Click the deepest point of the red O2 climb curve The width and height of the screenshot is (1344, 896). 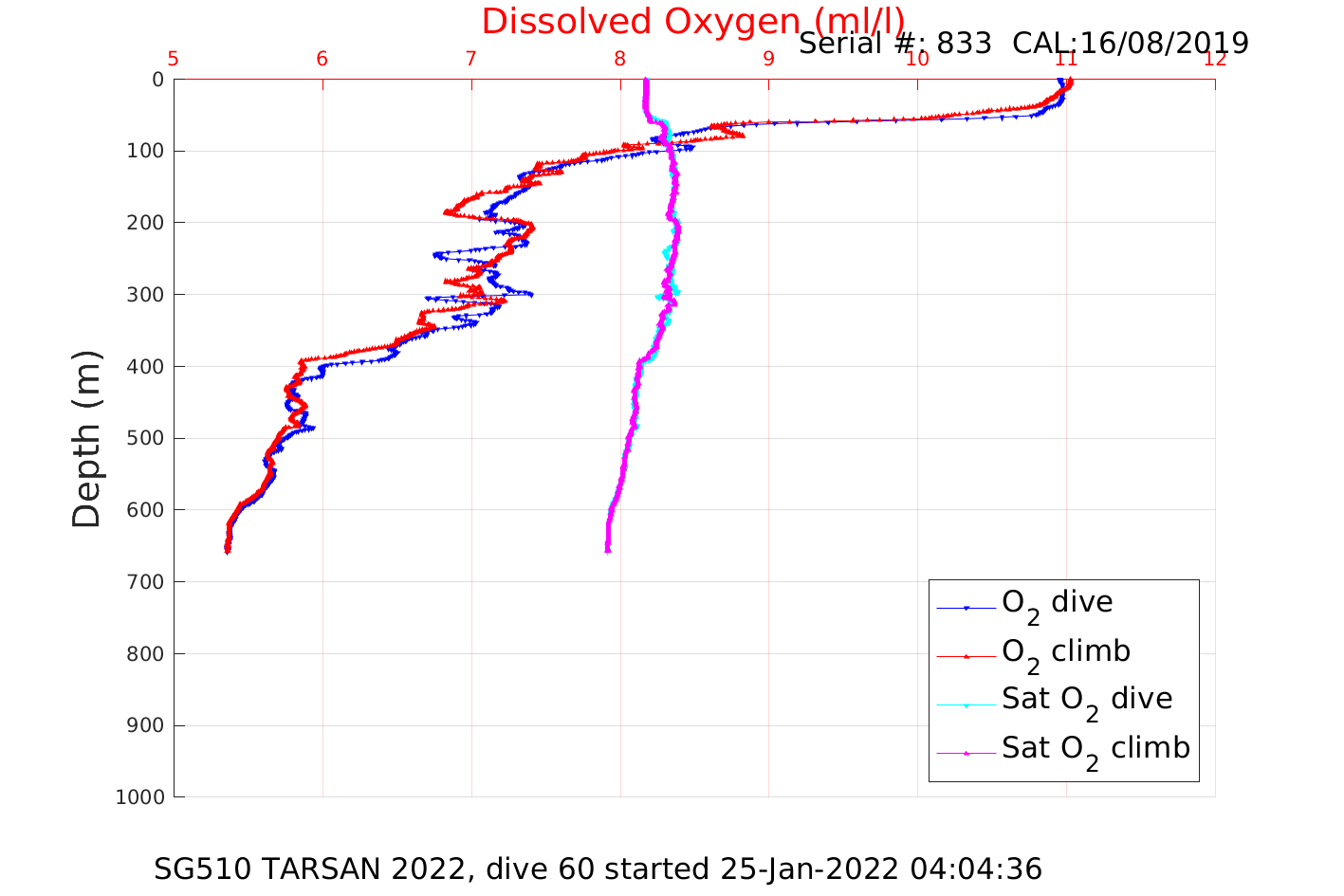(227, 551)
